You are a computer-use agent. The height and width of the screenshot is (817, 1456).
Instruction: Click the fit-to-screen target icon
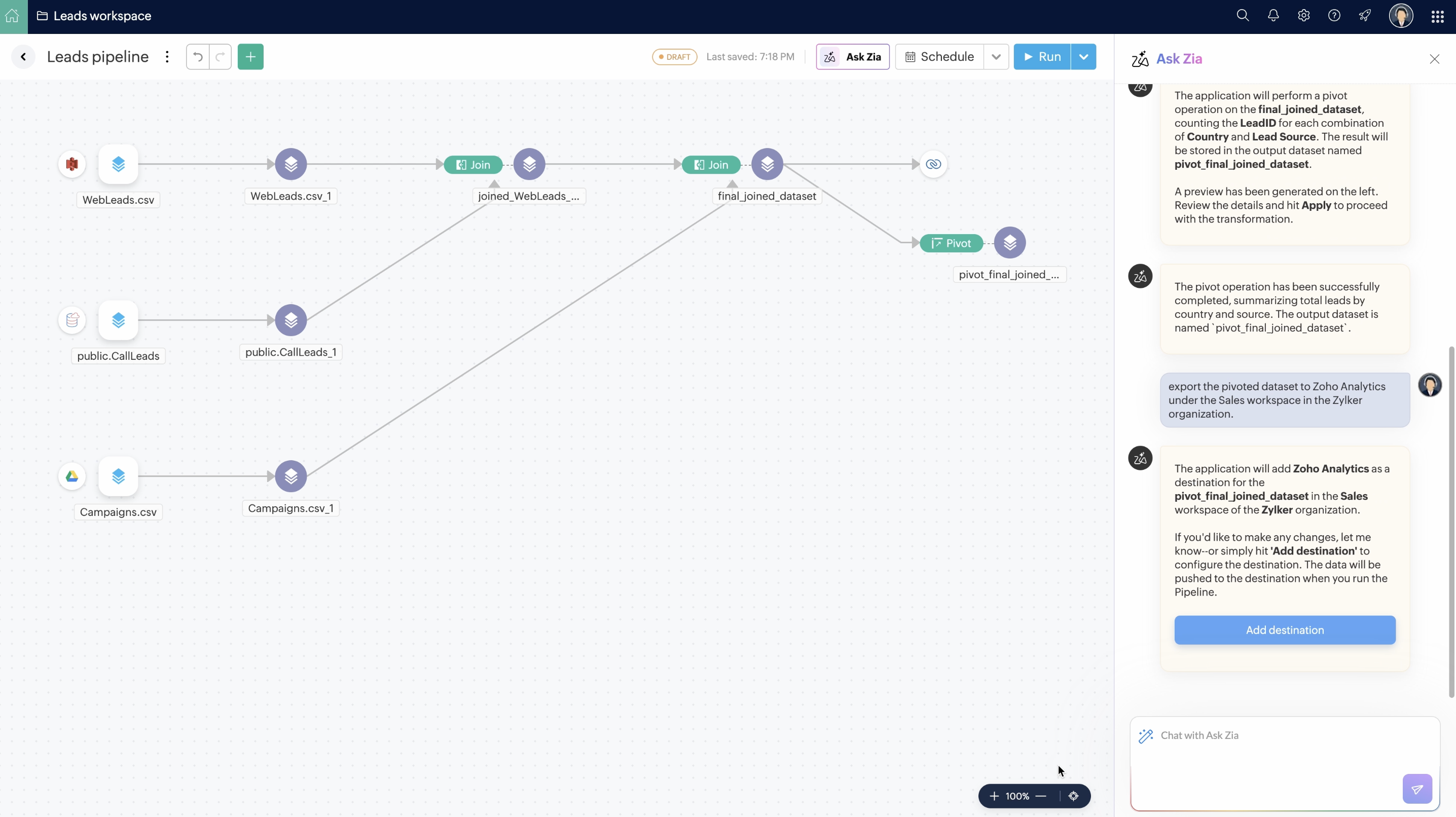(x=1073, y=796)
